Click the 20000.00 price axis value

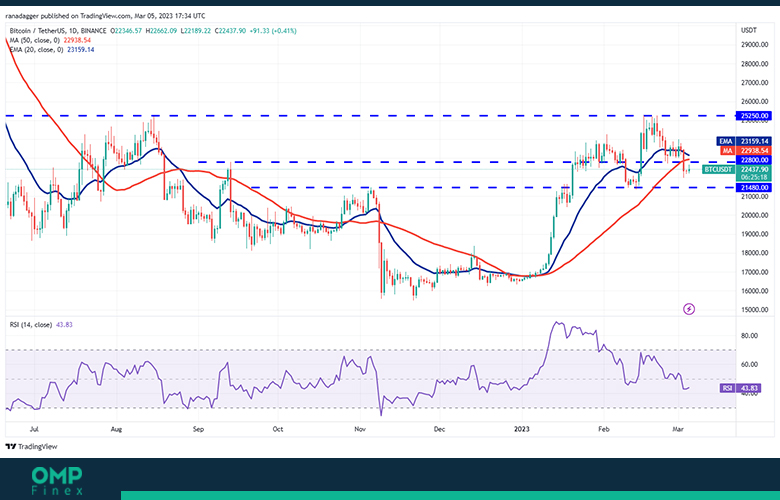point(755,215)
